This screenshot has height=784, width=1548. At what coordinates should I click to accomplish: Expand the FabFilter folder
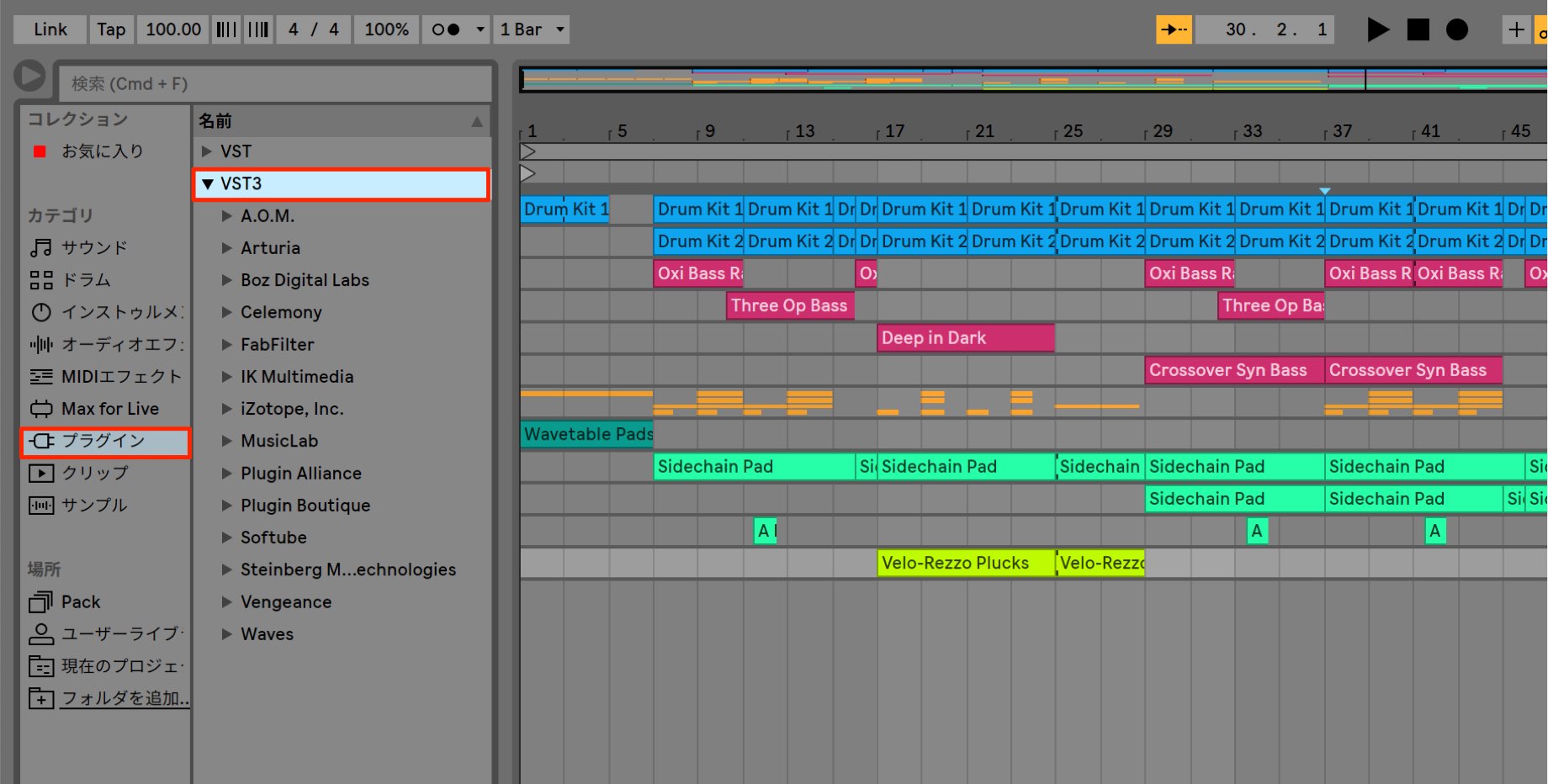click(226, 344)
